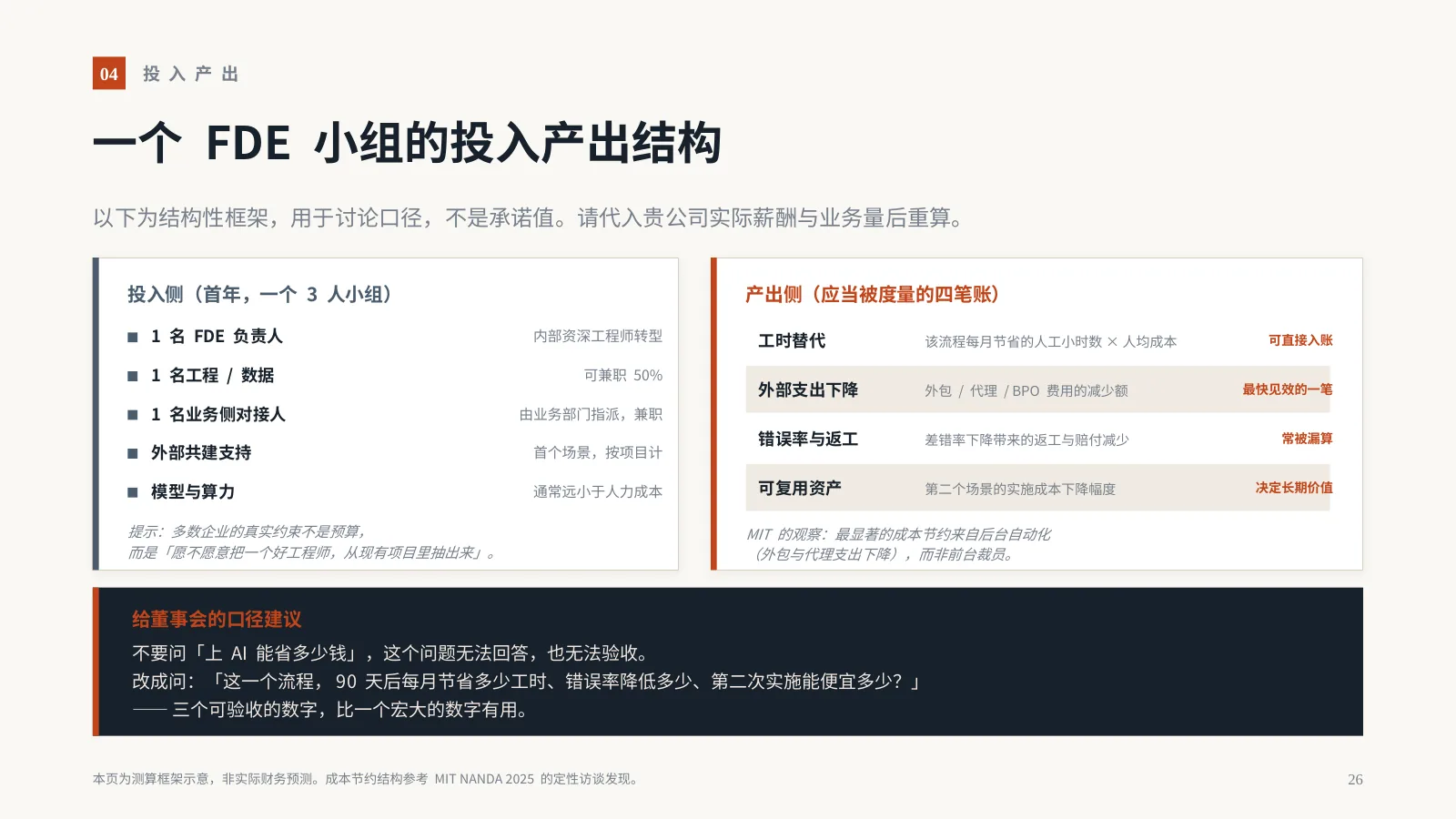1456x819 pixels.
Task: Select the list item 1 名工程 / 数据
Action: click(x=212, y=376)
